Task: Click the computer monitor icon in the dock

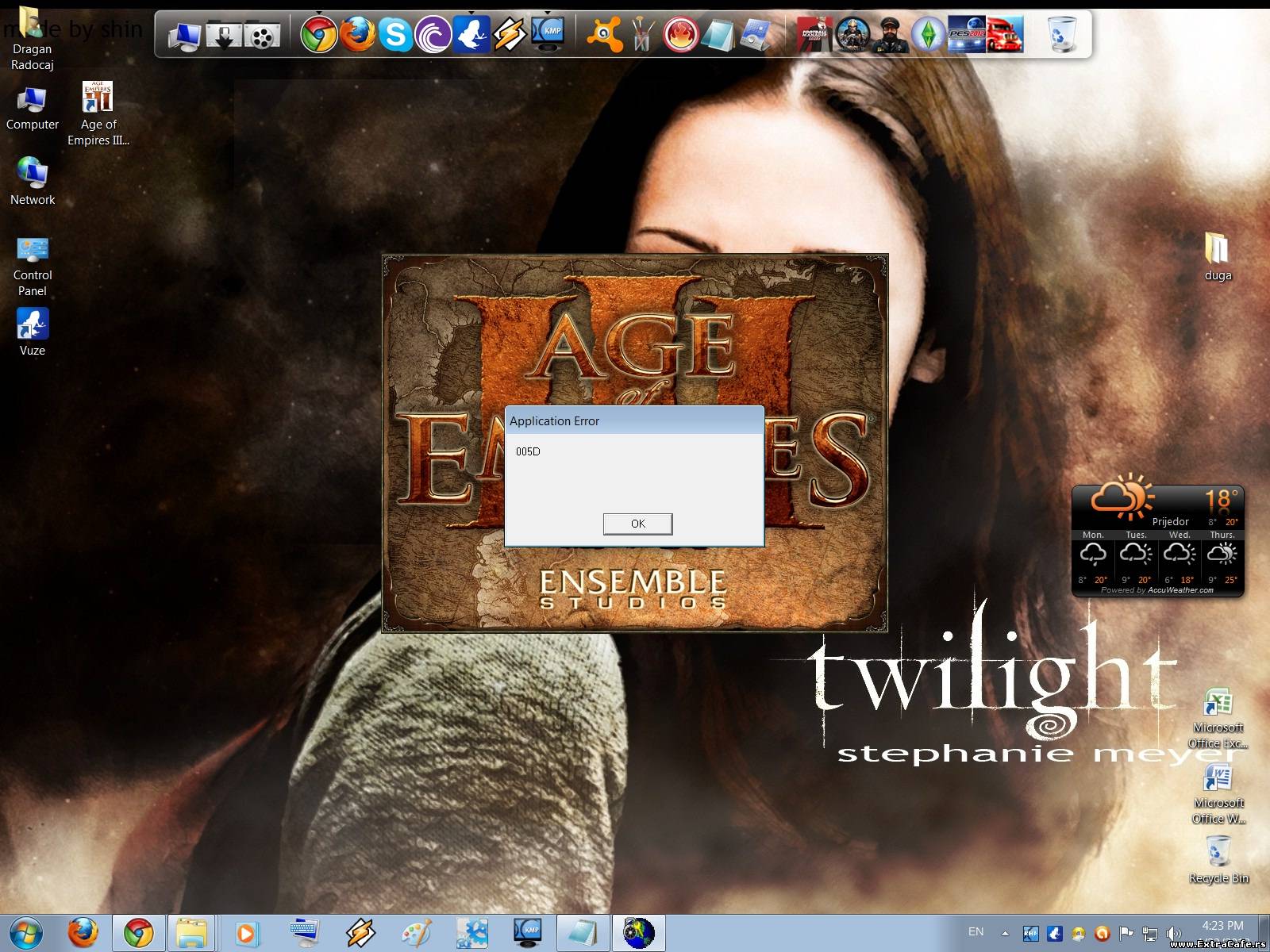Action: (184, 36)
